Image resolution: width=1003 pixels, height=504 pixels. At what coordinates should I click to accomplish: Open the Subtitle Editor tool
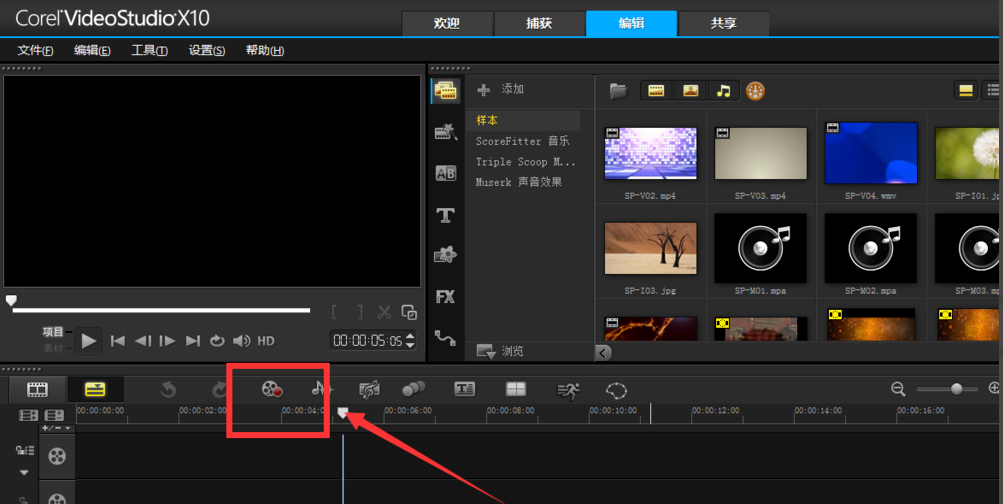pyautogui.click(x=464, y=389)
